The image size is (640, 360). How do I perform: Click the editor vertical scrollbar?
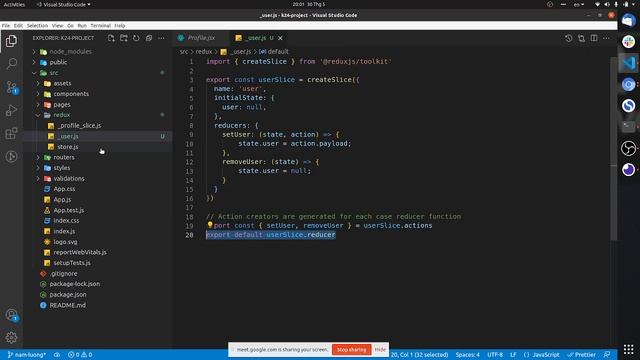click(x=613, y=149)
